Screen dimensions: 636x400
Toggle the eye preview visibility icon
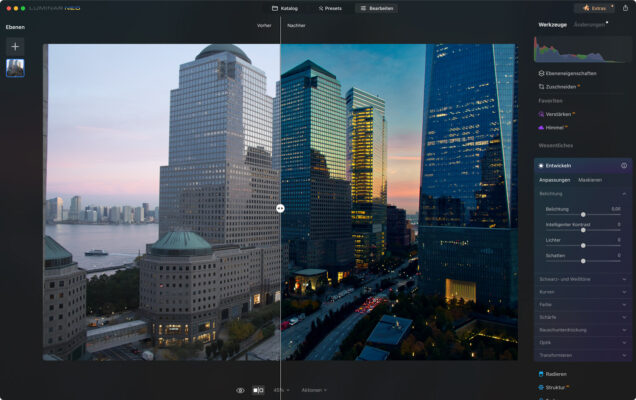click(x=240, y=390)
